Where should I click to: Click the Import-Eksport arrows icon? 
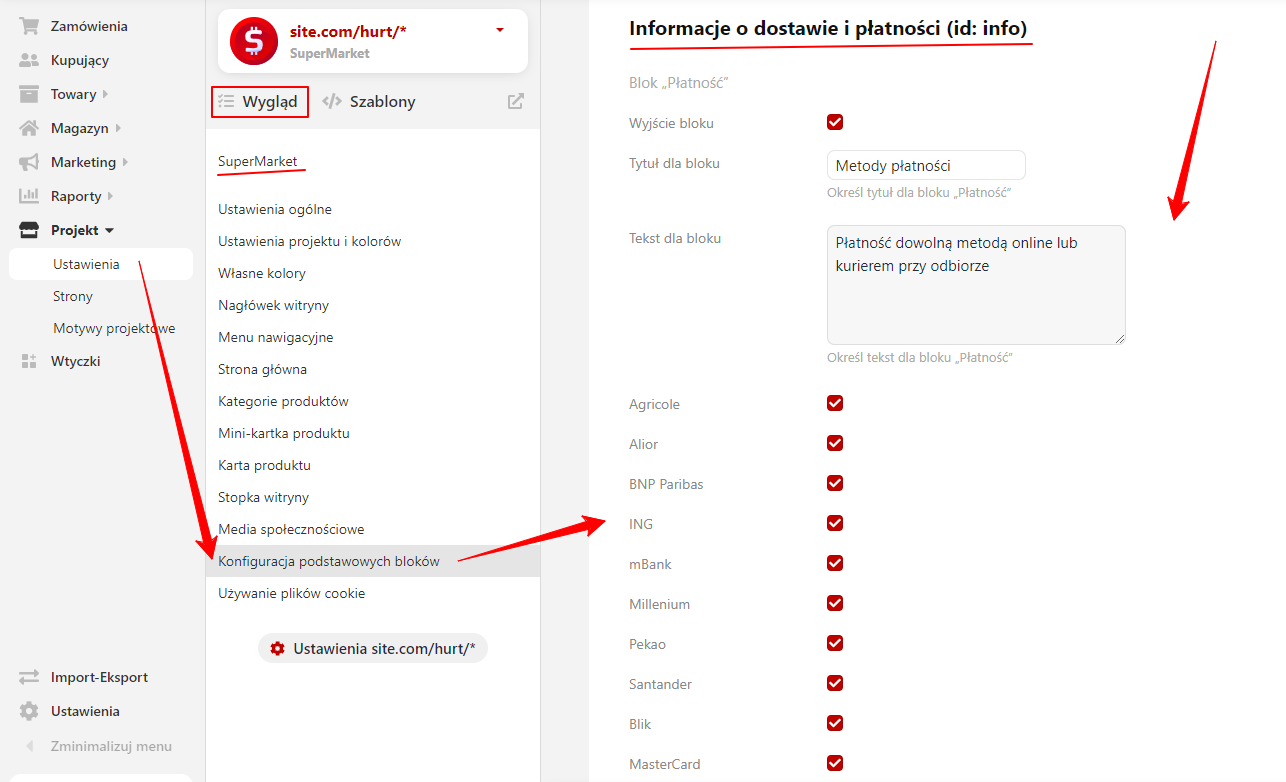click(x=29, y=677)
